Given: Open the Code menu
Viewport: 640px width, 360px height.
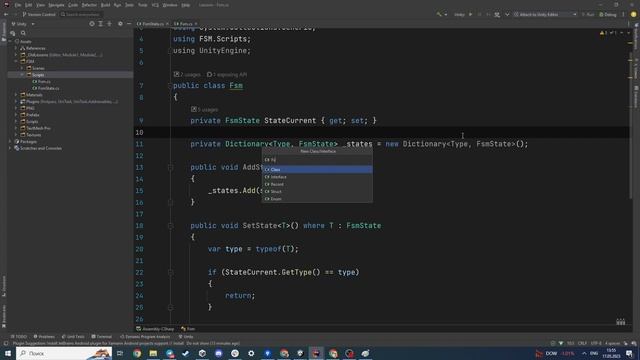Looking at the screenshot, I should pos(73,5).
